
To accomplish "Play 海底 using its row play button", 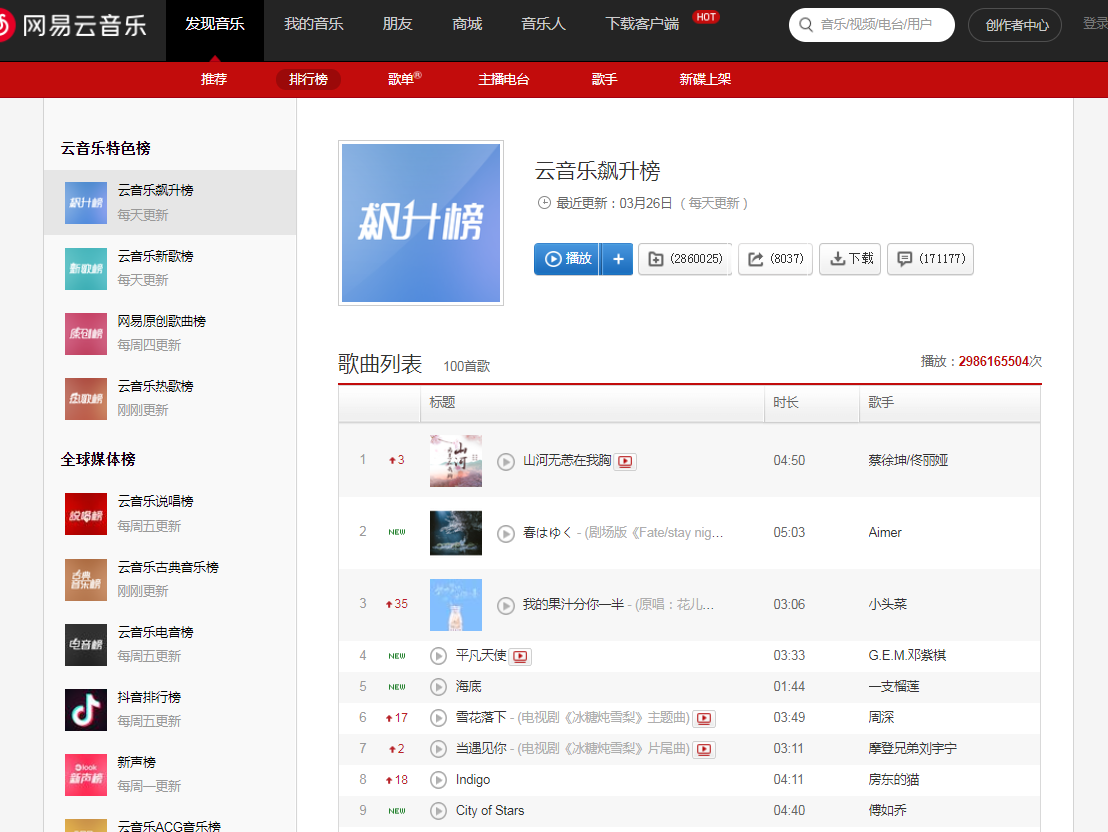I will [438, 687].
